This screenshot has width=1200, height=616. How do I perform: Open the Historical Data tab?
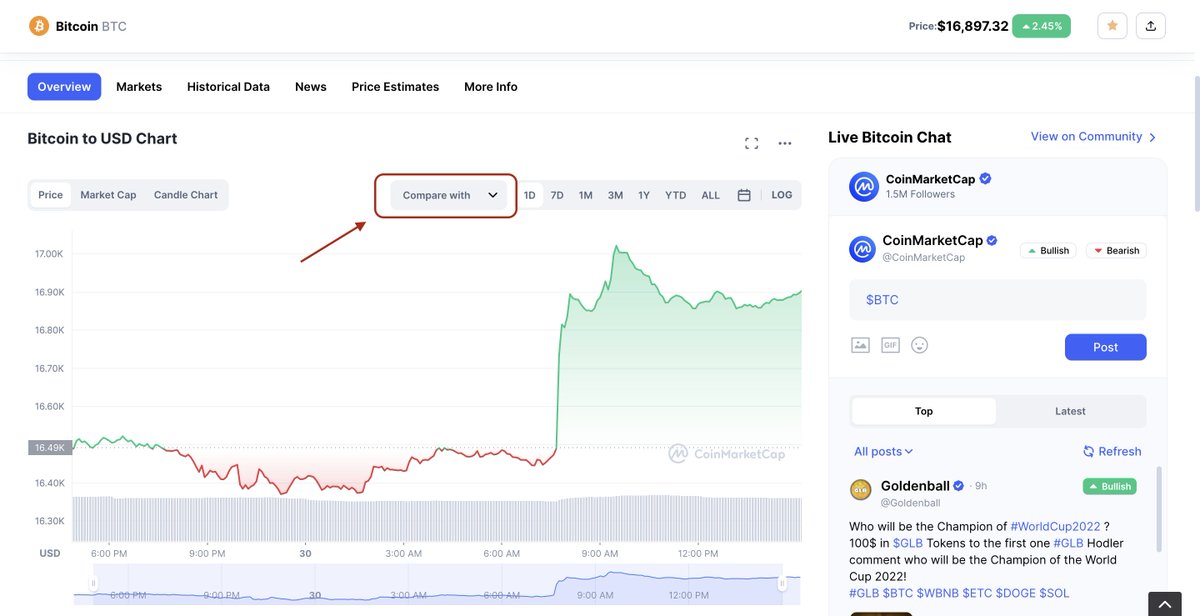pyautogui.click(x=228, y=87)
